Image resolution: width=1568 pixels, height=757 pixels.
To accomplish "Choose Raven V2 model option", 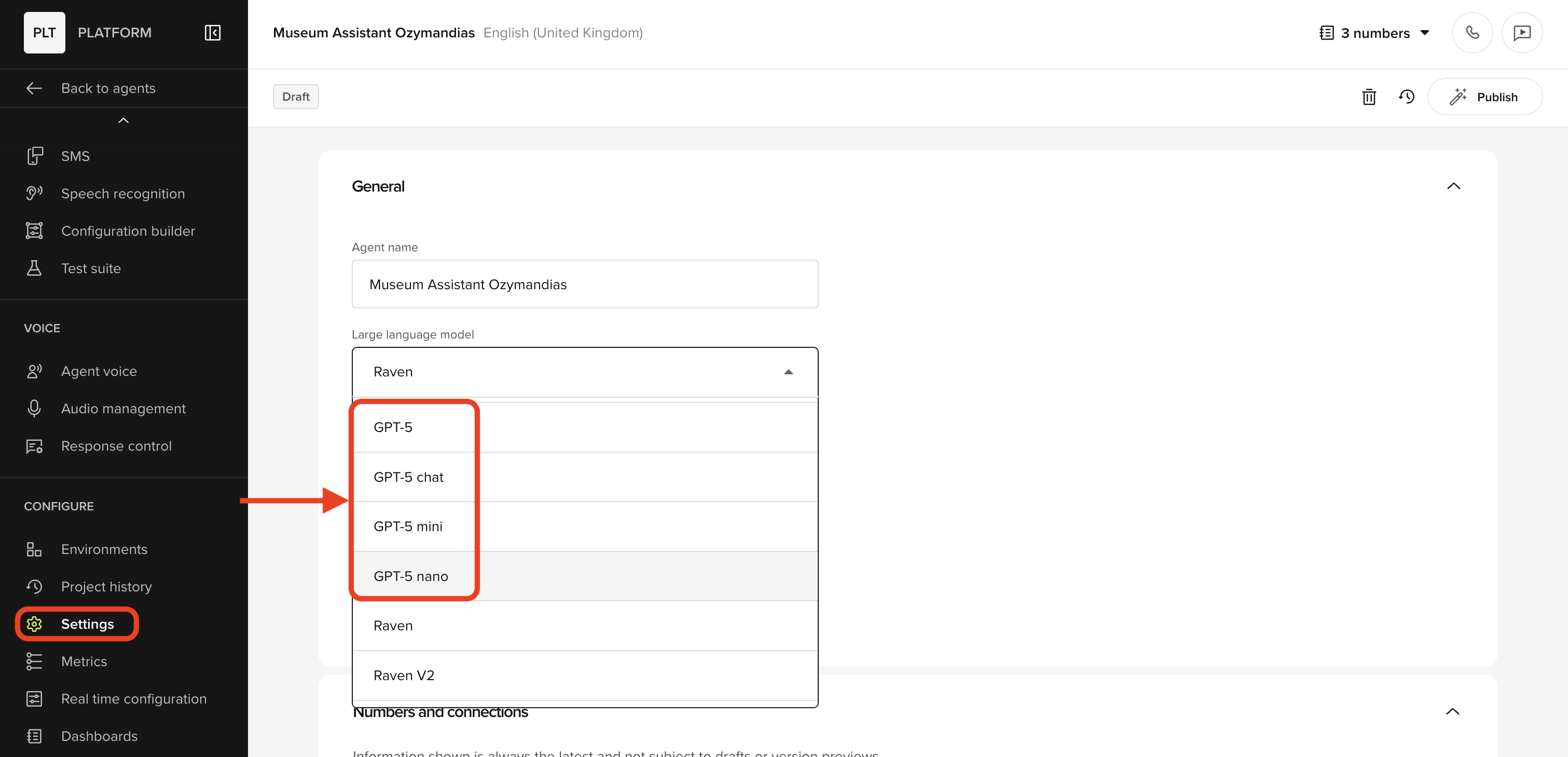I will (404, 675).
